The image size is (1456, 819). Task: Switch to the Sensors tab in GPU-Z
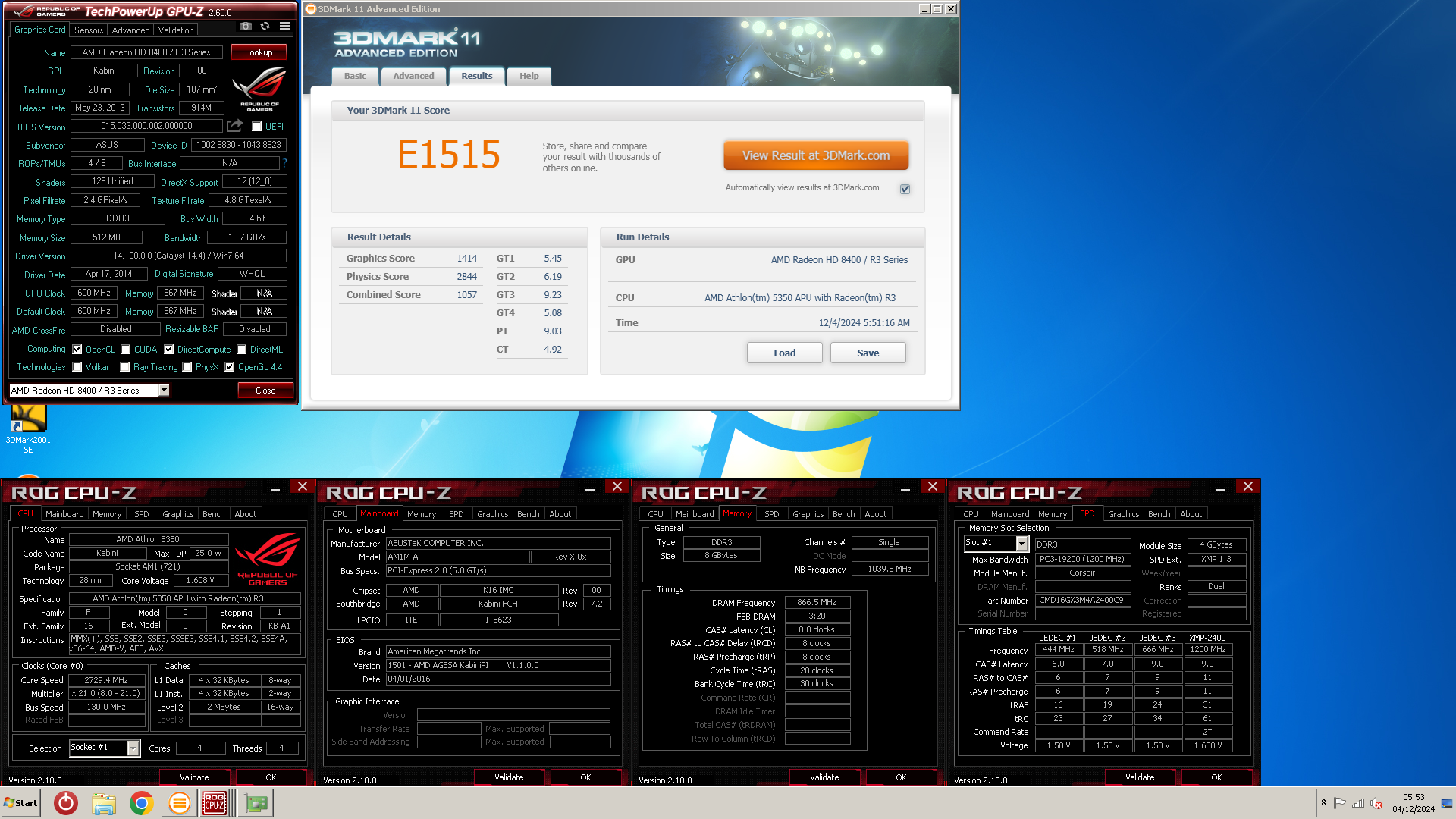click(x=89, y=30)
